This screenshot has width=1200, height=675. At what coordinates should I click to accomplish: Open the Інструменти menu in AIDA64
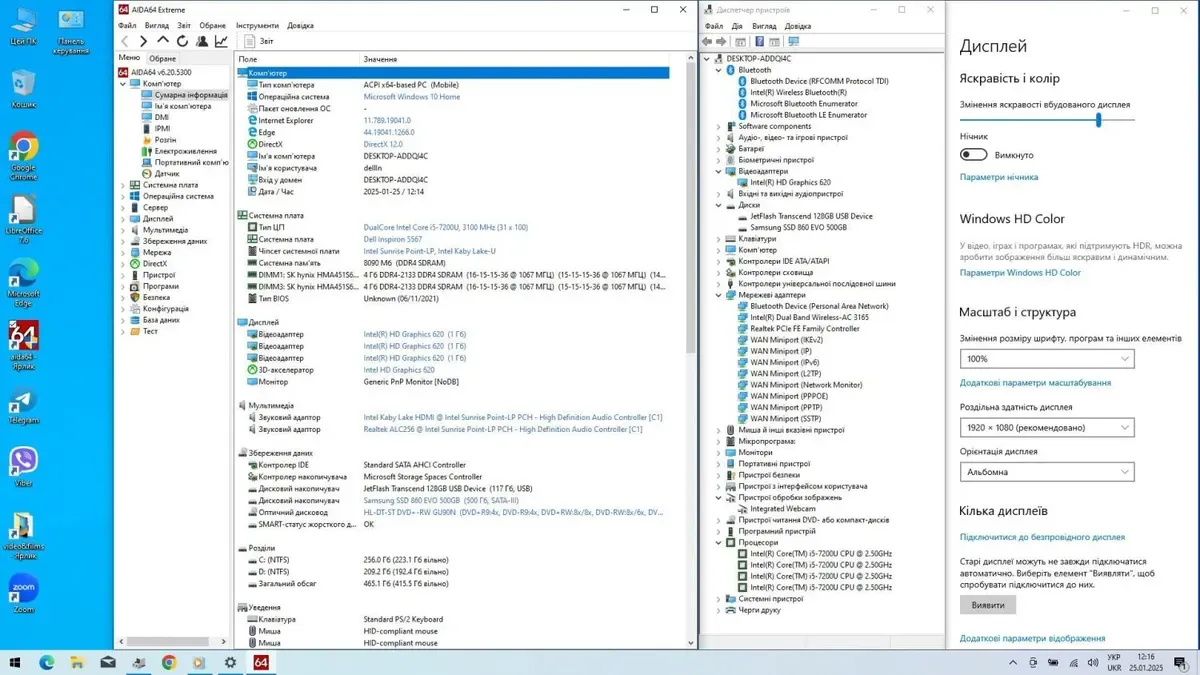point(257,25)
